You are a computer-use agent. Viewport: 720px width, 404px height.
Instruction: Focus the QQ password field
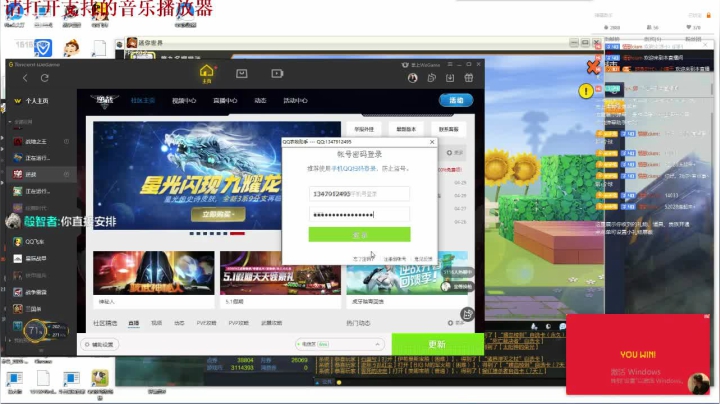359,214
